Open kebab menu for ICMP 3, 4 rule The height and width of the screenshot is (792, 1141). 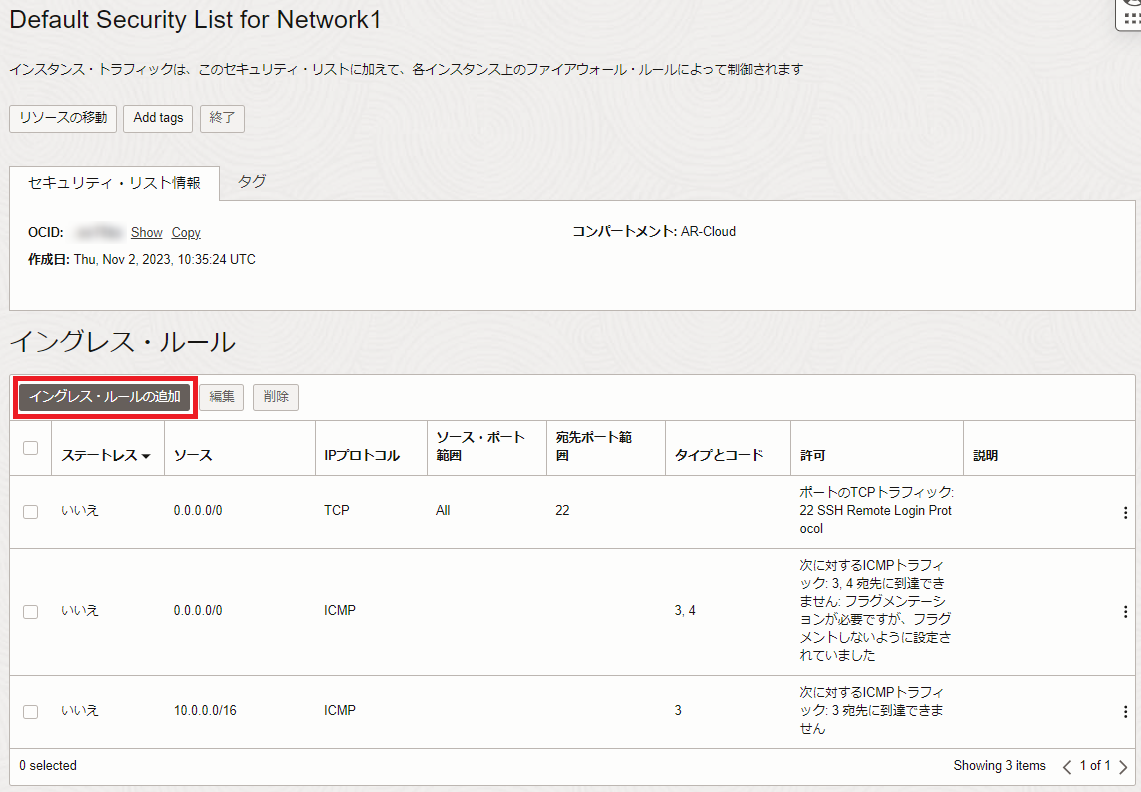[1125, 611]
